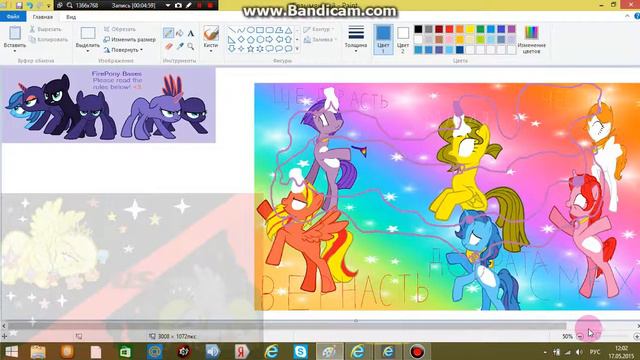Open the Windows Start button
The height and width of the screenshot is (360, 640).
(11, 351)
